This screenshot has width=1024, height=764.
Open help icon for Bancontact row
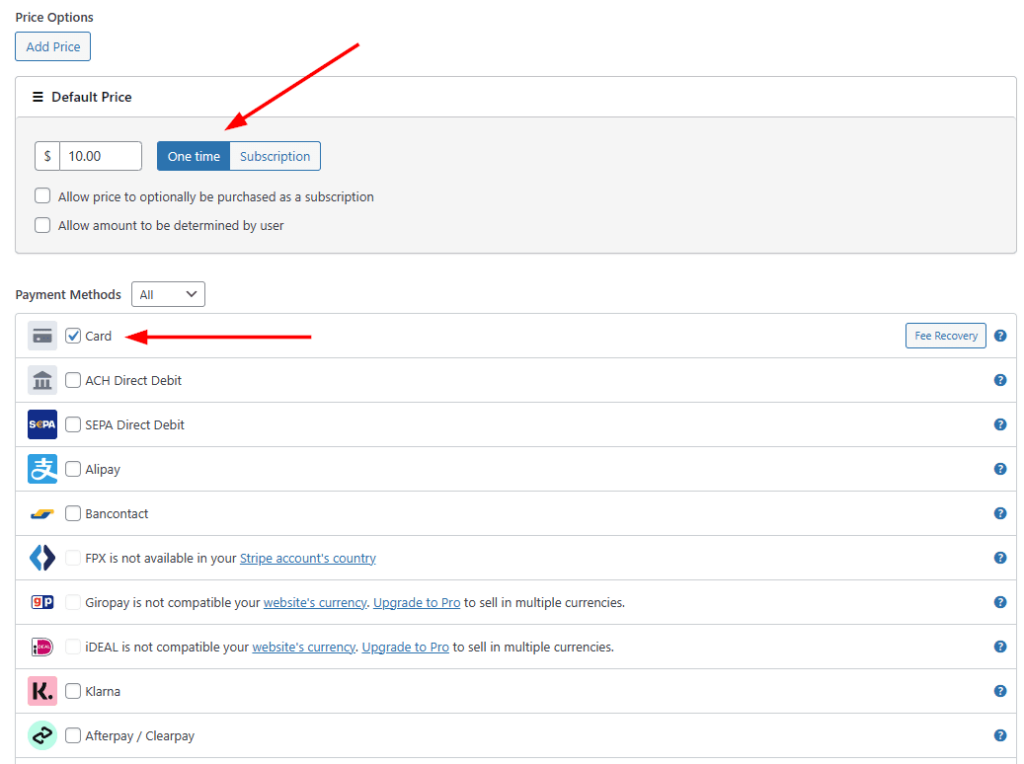tap(1000, 514)
